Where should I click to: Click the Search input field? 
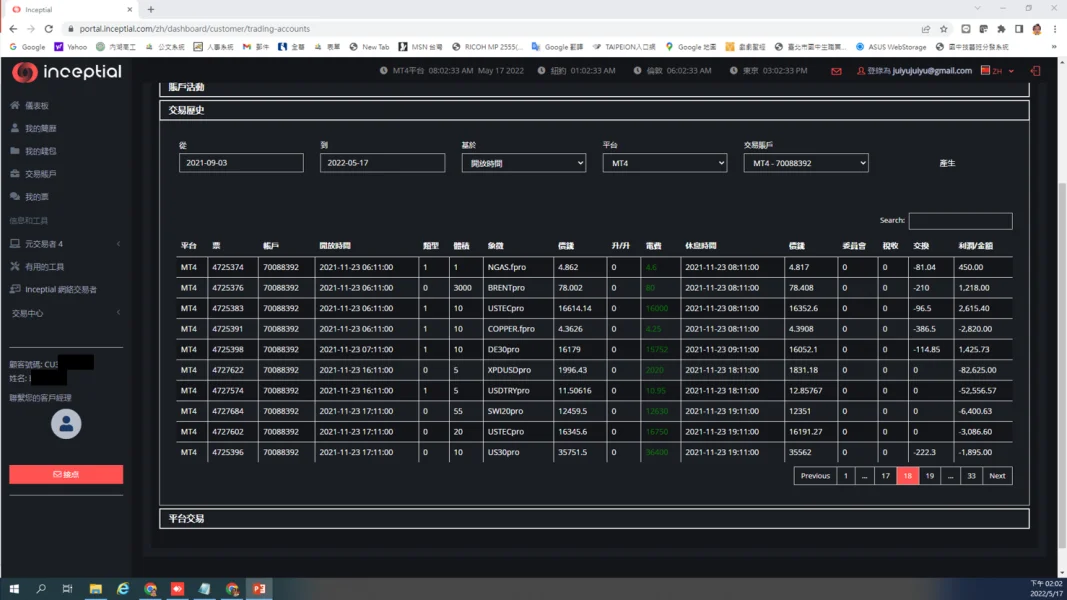click(959, 221)
